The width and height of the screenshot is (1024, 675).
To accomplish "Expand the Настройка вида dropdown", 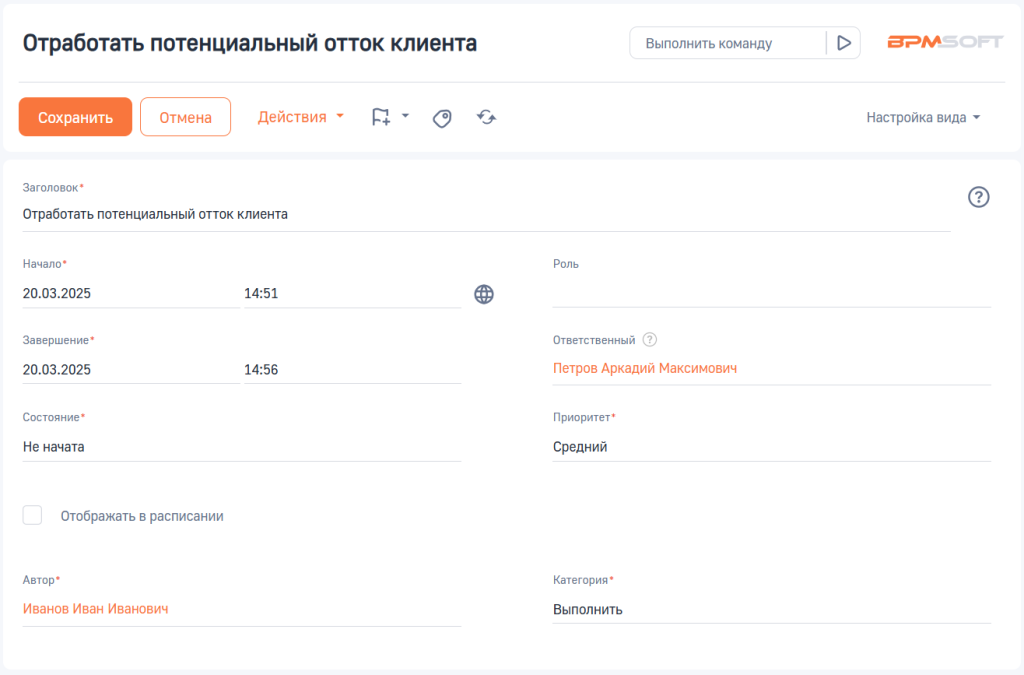I will point(922,116).
